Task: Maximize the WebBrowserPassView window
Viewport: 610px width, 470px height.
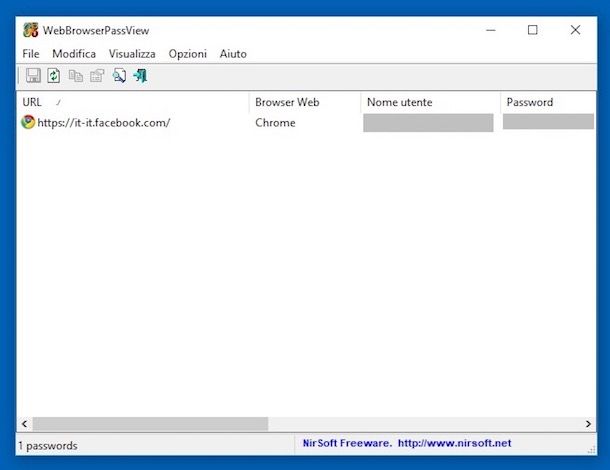Action: [x=533, y=30]
